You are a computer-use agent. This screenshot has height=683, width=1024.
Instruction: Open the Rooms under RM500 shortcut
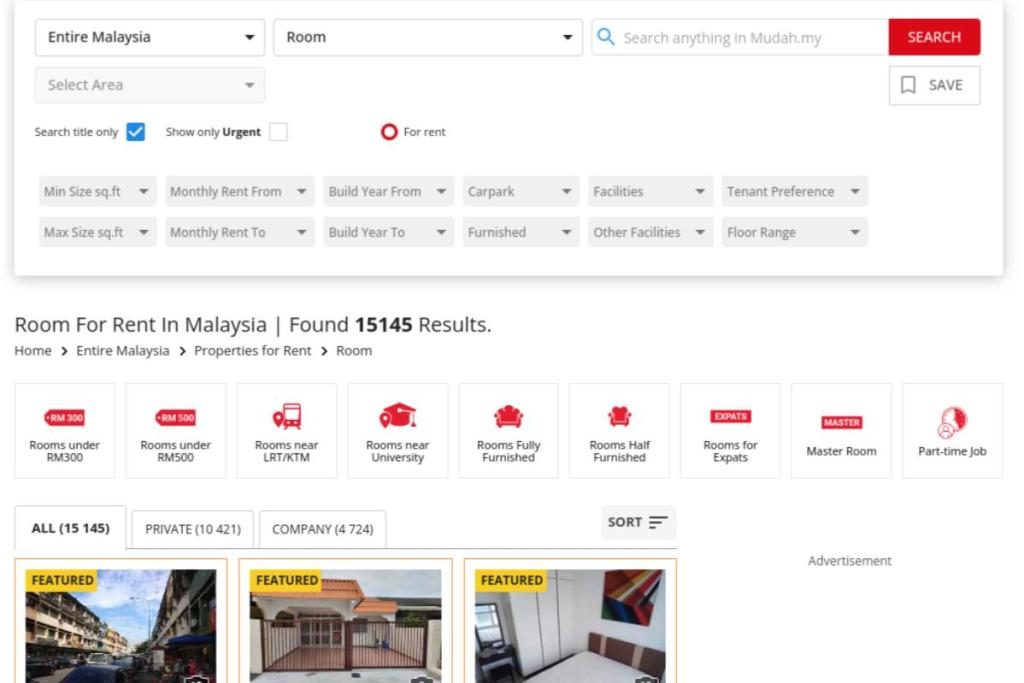coord(176,430)
